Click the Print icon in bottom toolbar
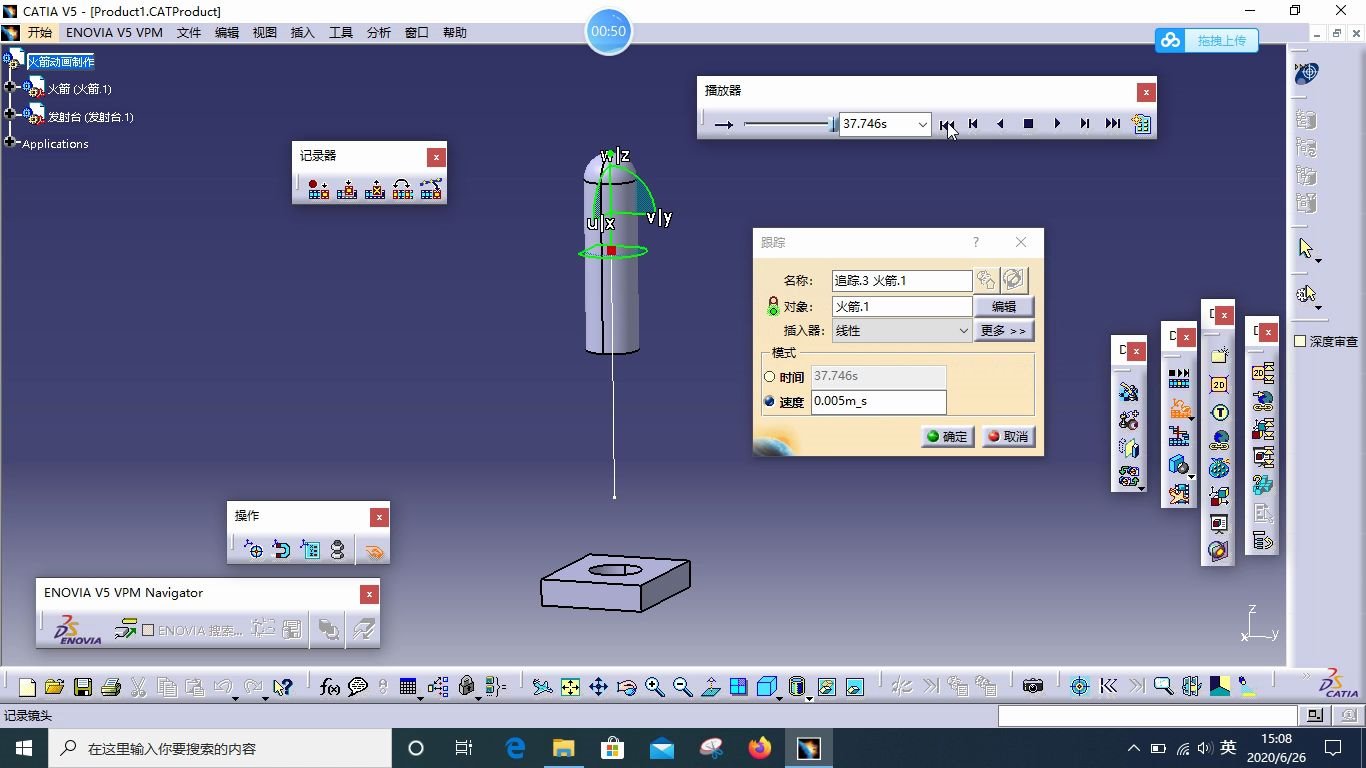Screen dimensions: 1366x768 click(111, 687)
